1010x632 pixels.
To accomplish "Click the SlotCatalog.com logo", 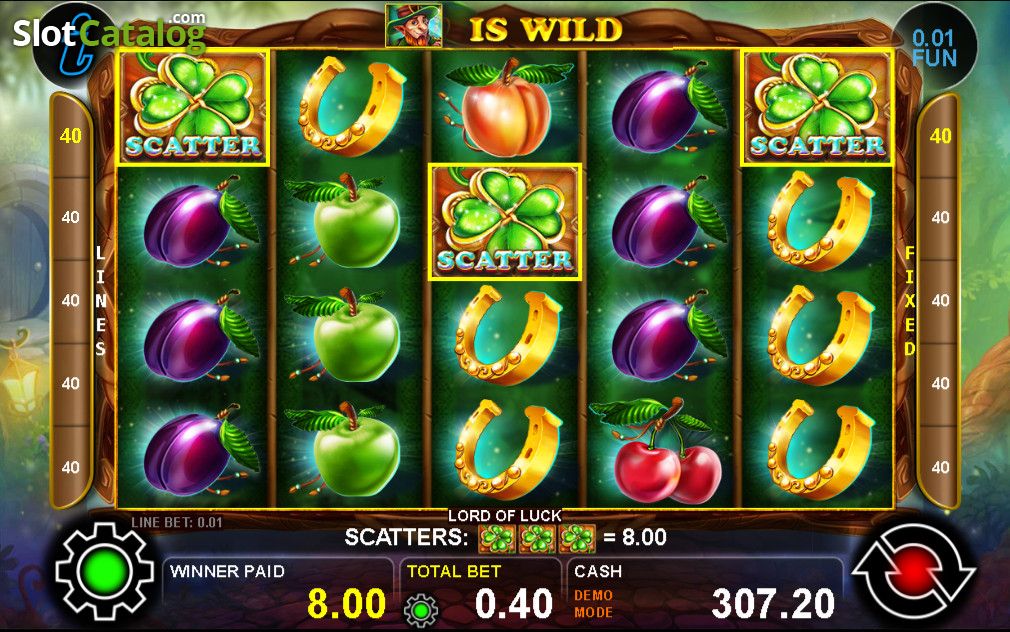I will click(x=110, y=32).
